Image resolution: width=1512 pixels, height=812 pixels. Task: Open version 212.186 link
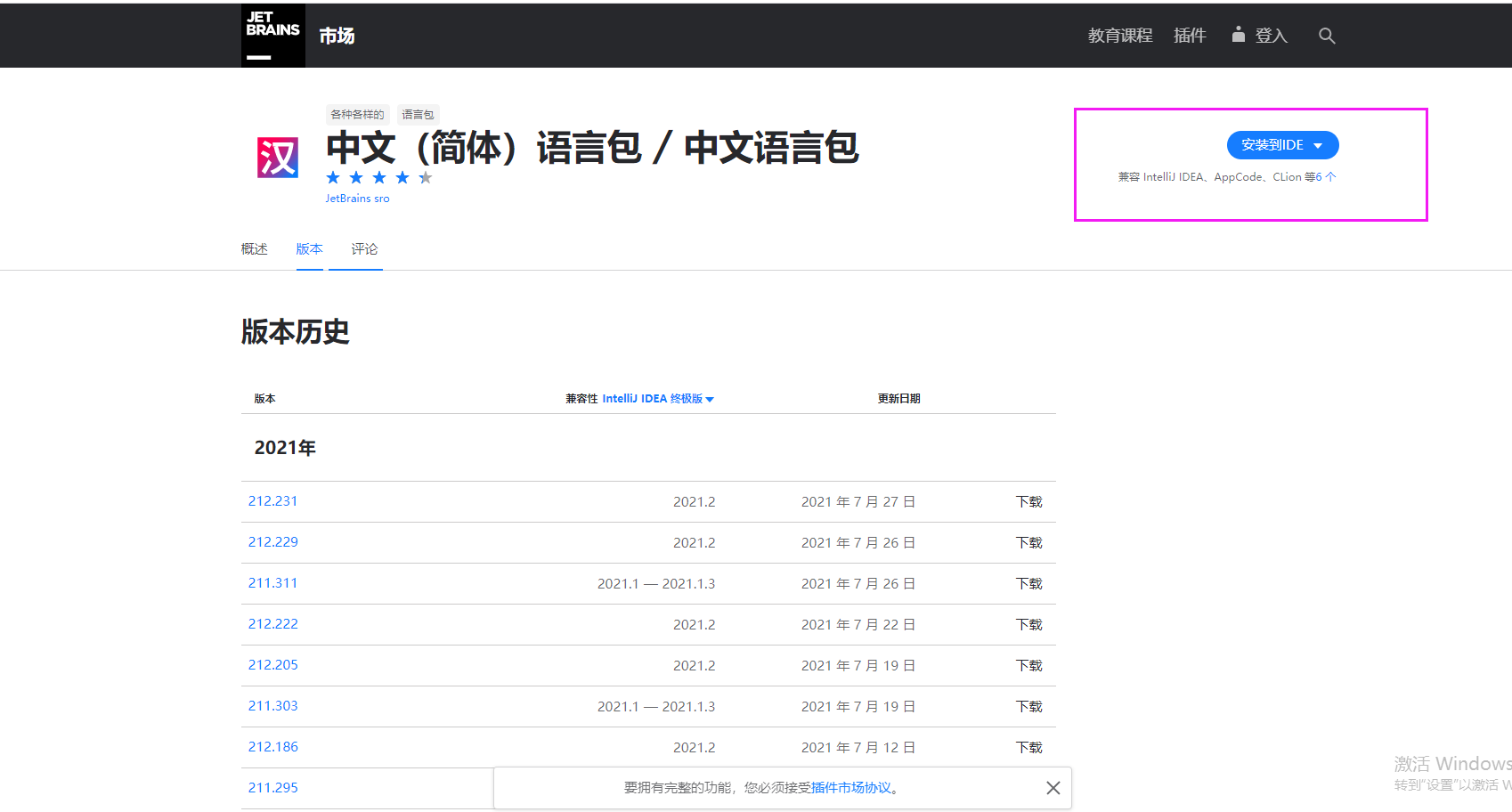(x=272, y=747)
